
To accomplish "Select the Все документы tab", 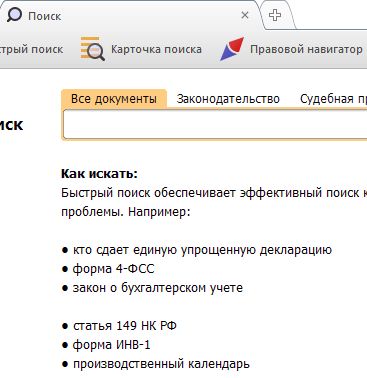I will 114,99.
